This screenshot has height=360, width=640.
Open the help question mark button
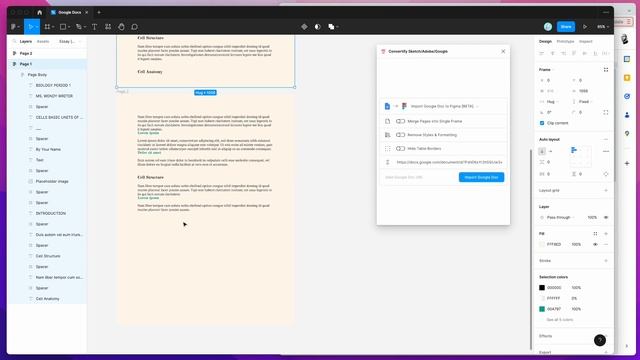[x=600, y=340]
